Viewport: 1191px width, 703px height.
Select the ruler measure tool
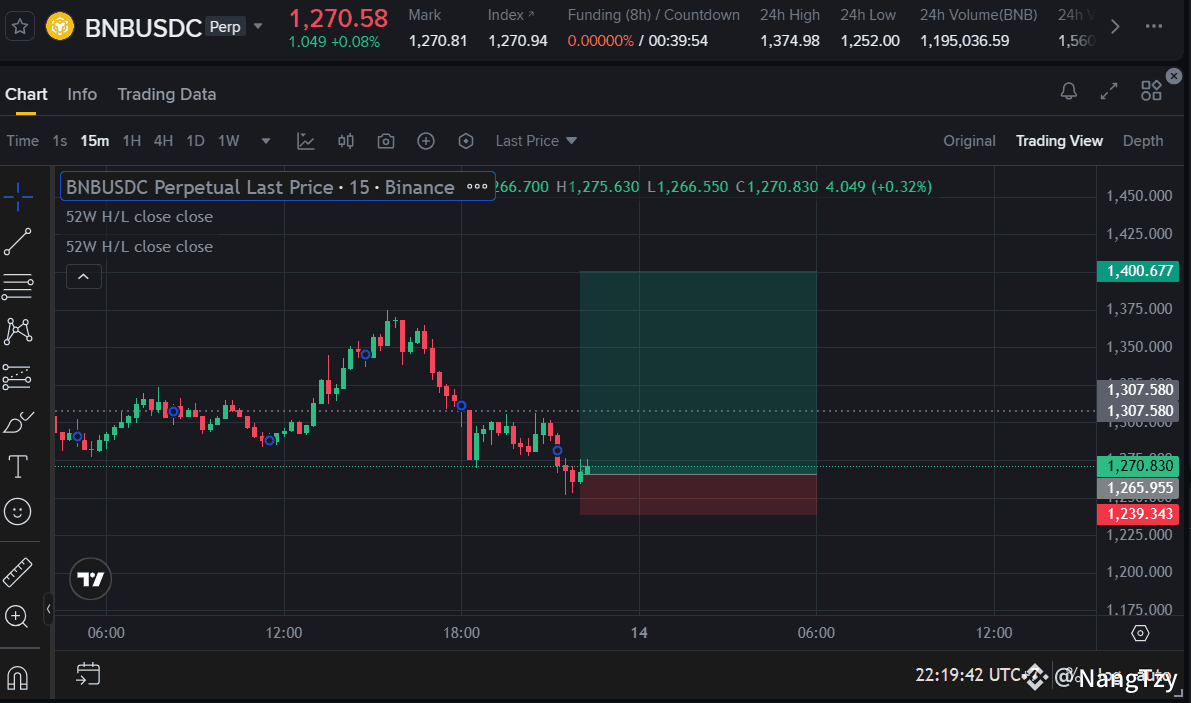click(17, 572)
